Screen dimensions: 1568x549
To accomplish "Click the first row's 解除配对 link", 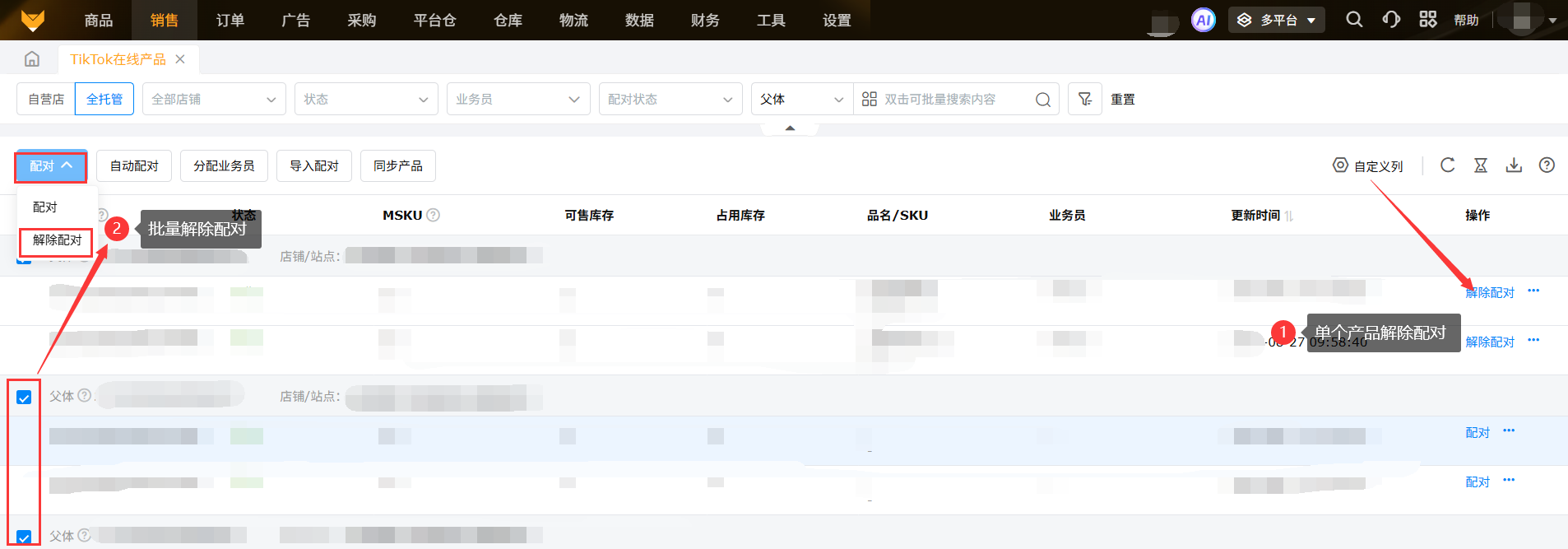I will coord(1490,292).
